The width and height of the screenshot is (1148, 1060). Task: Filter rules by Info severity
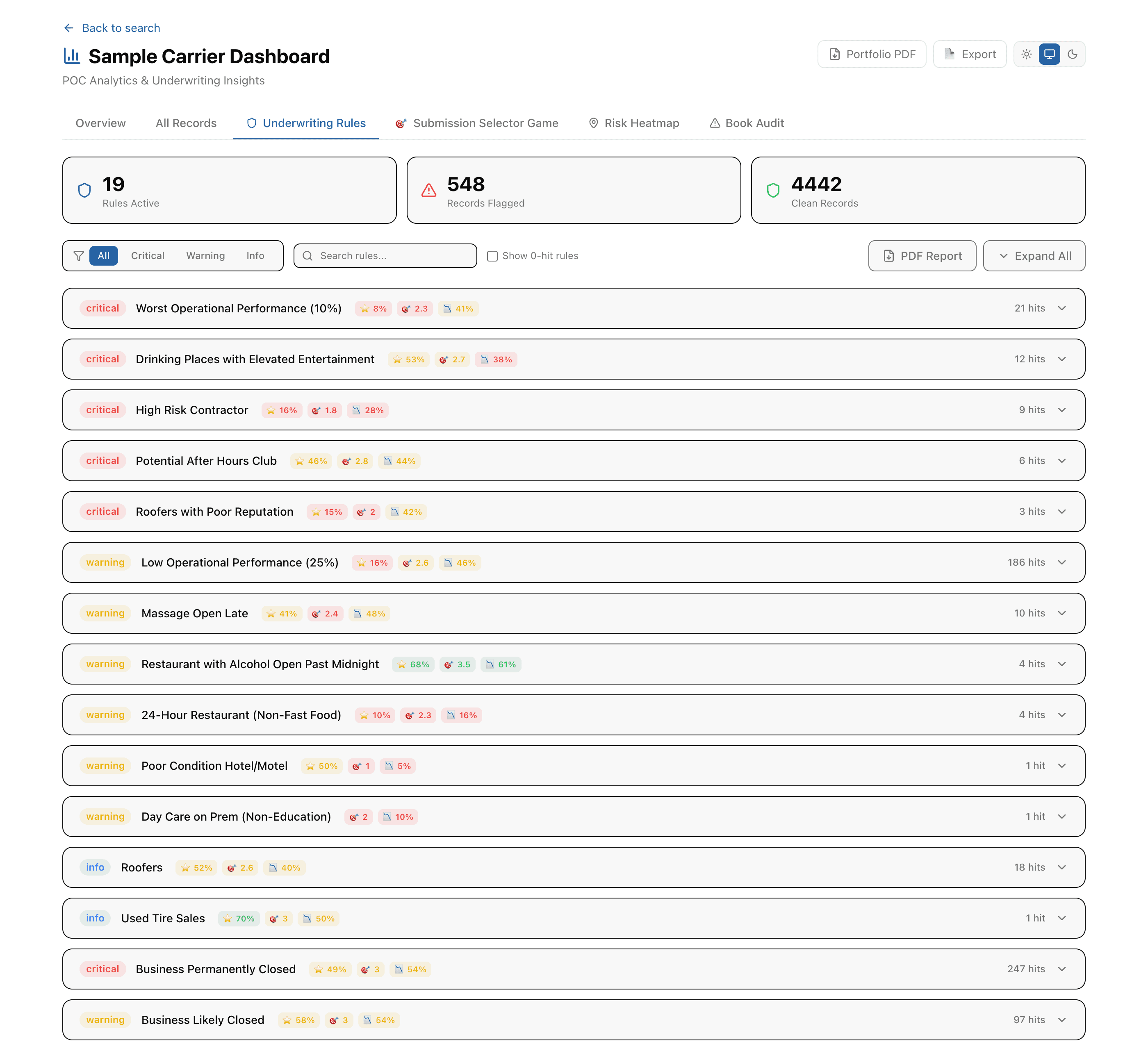255,256
